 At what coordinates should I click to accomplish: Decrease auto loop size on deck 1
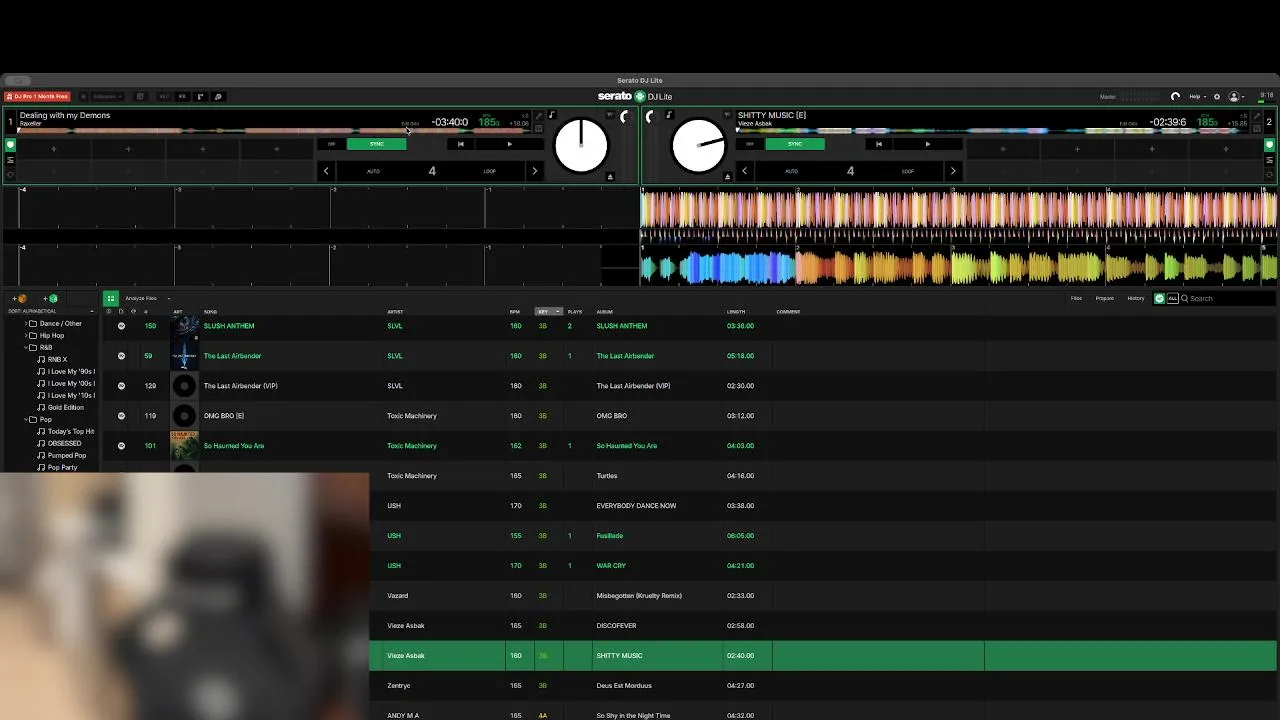click(x=326, y=171)
